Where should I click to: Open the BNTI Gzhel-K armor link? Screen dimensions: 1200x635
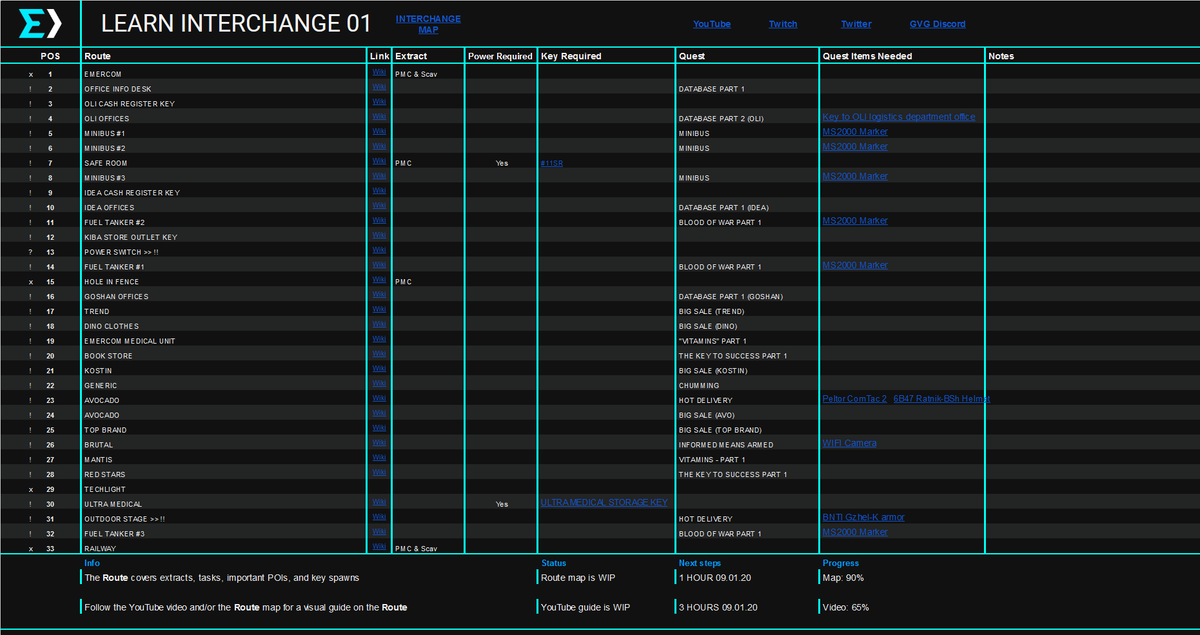864,517
